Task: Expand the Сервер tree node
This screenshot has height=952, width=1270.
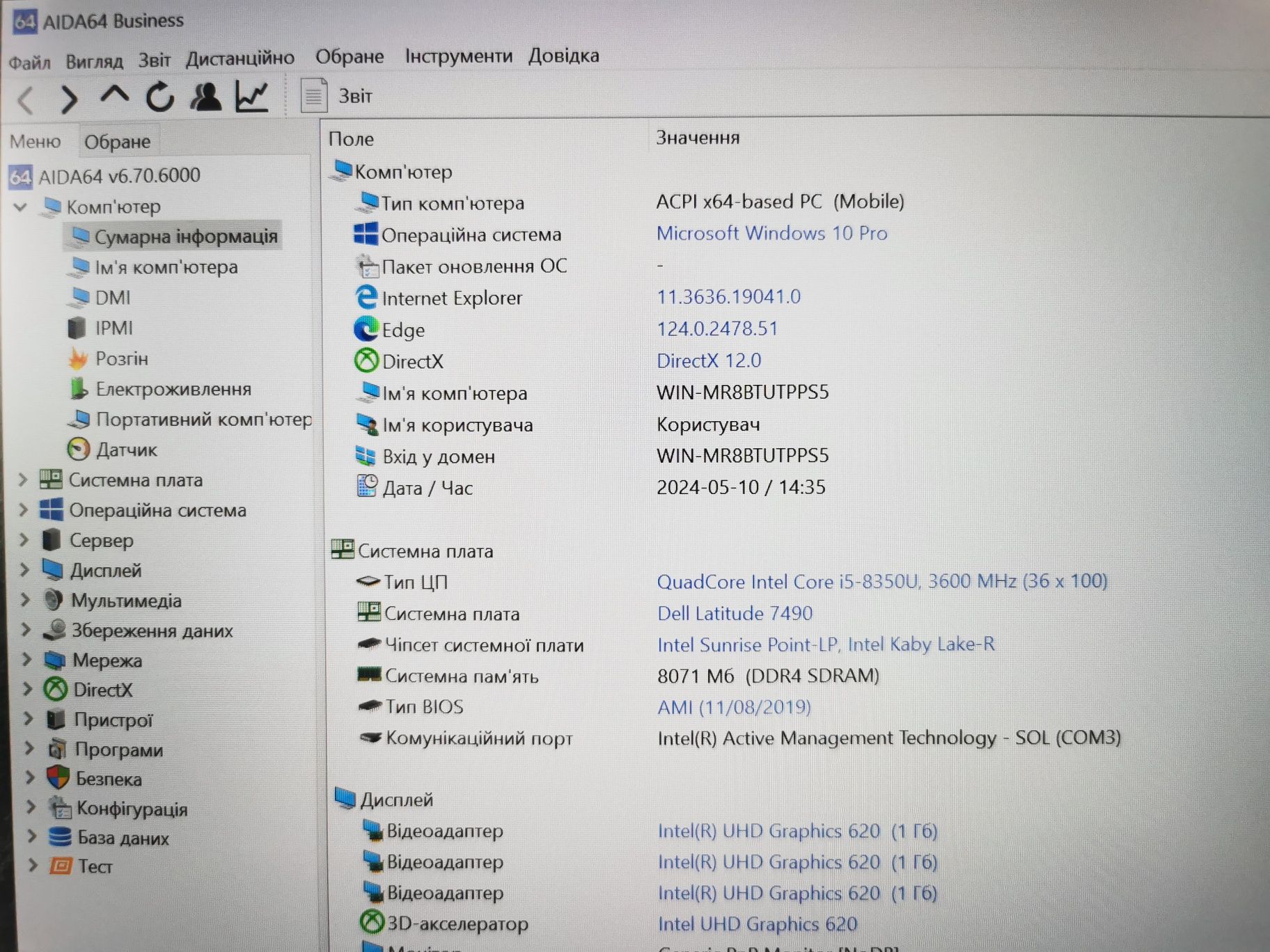Action: (24, 539)
